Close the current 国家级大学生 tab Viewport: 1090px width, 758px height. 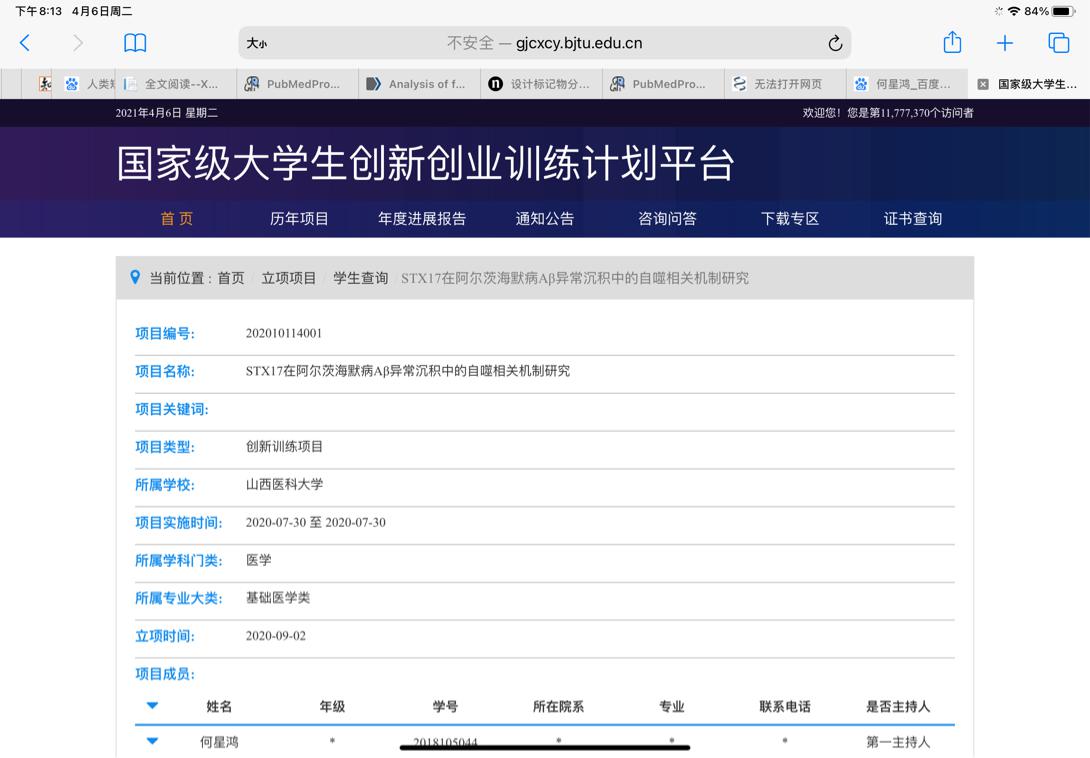point(983,84)
